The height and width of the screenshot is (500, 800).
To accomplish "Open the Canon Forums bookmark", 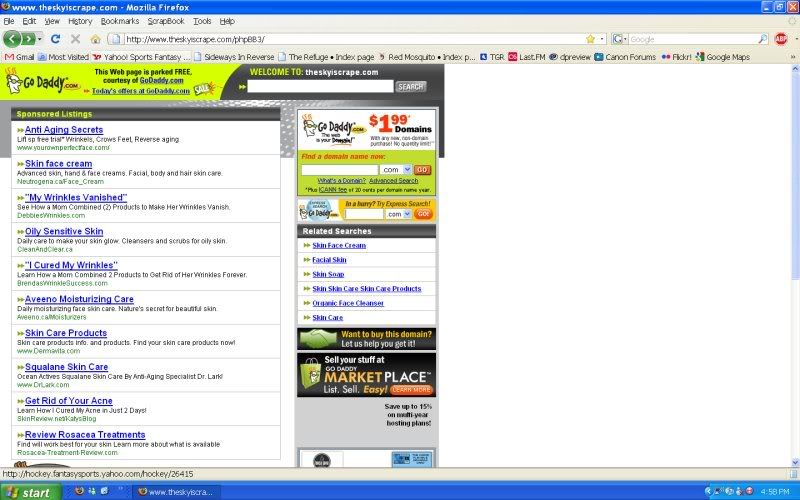I will coord(625,57).
